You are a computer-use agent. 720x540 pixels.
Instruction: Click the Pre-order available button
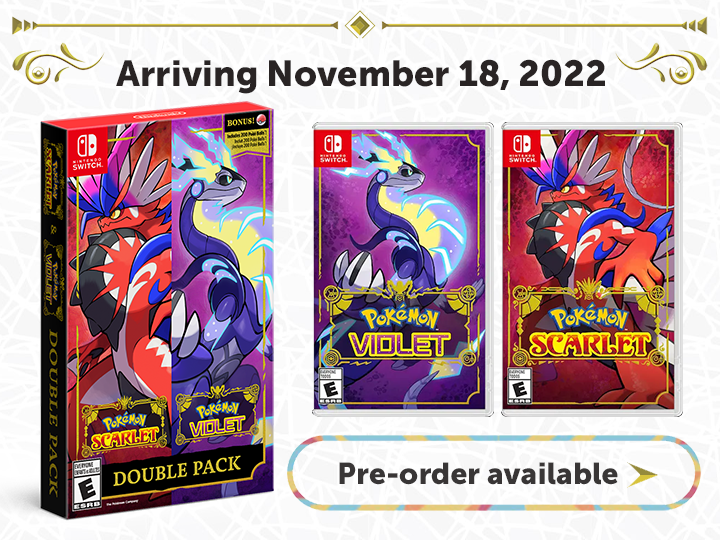point(494,473)
